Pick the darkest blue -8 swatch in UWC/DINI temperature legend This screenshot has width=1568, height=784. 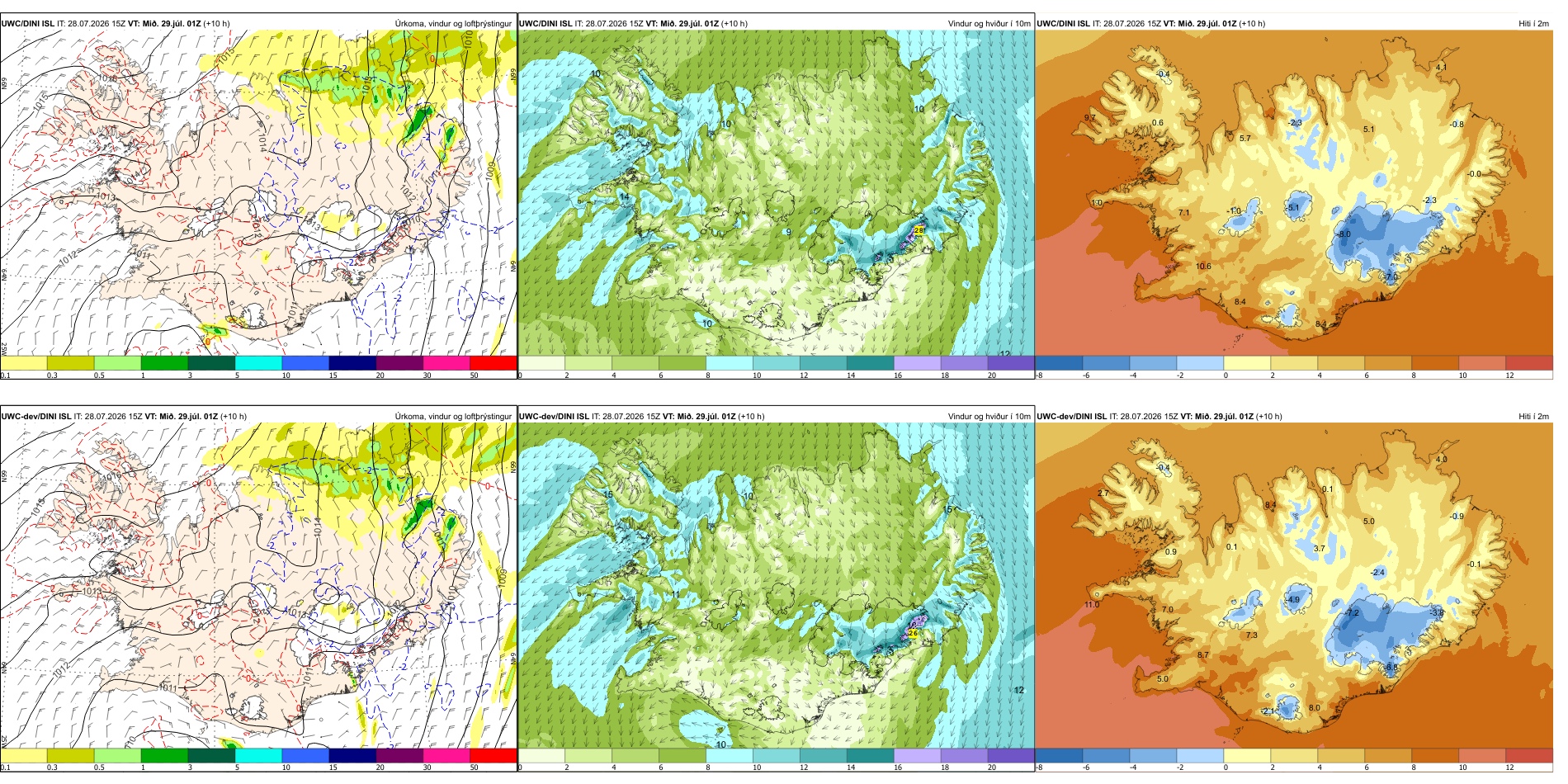point(1058,362)
